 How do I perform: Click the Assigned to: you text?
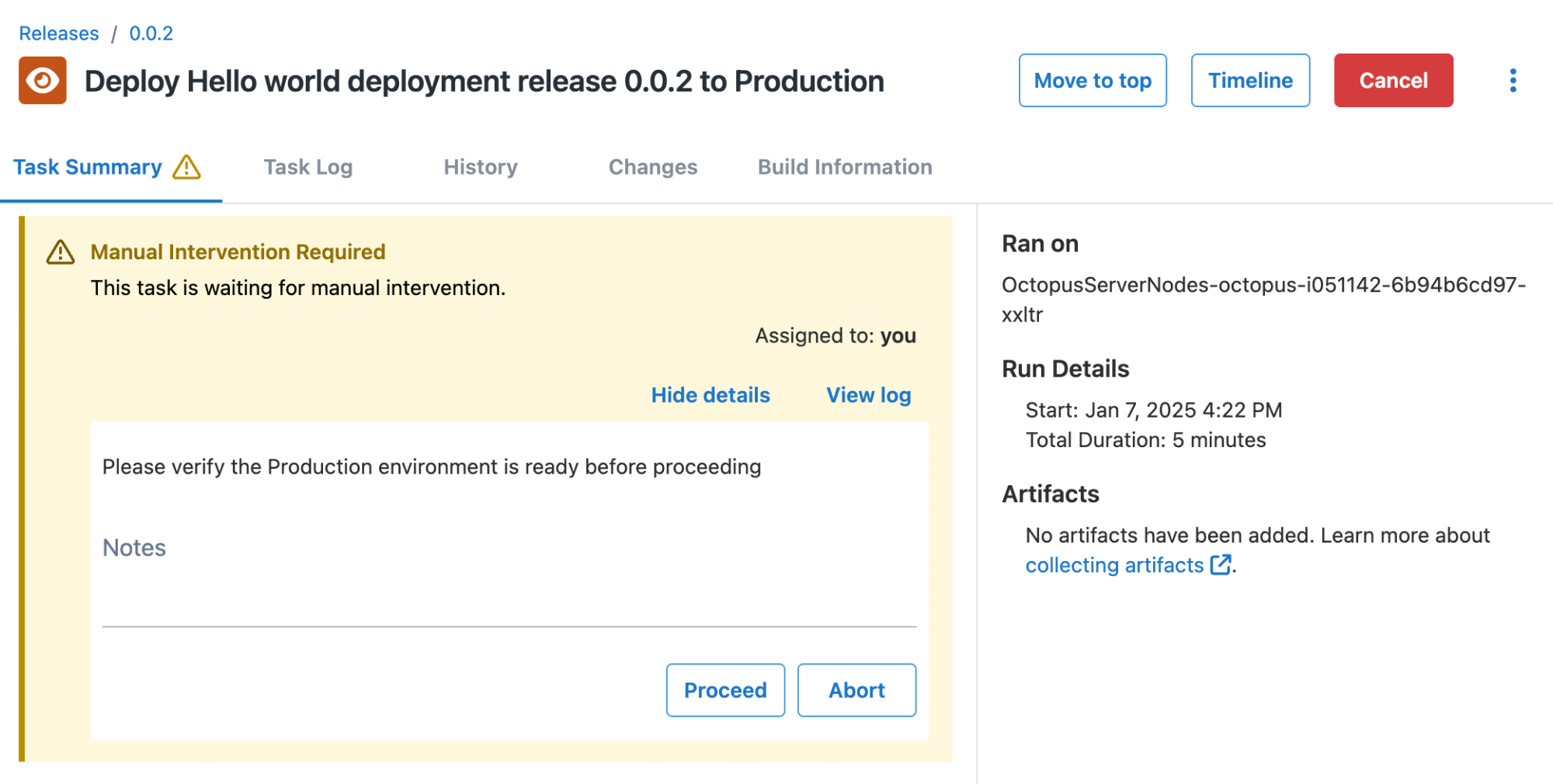coord(836,335)
